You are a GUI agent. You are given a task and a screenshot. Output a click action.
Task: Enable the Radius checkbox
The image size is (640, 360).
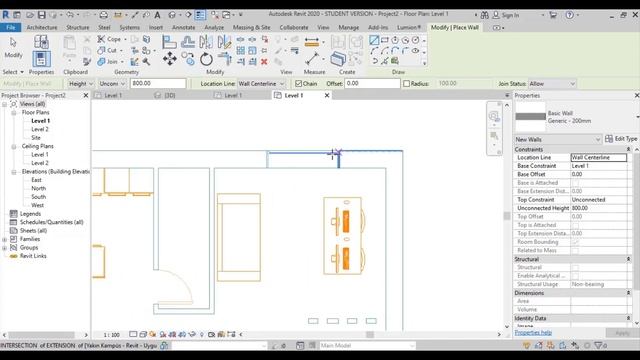click(406, 84)
